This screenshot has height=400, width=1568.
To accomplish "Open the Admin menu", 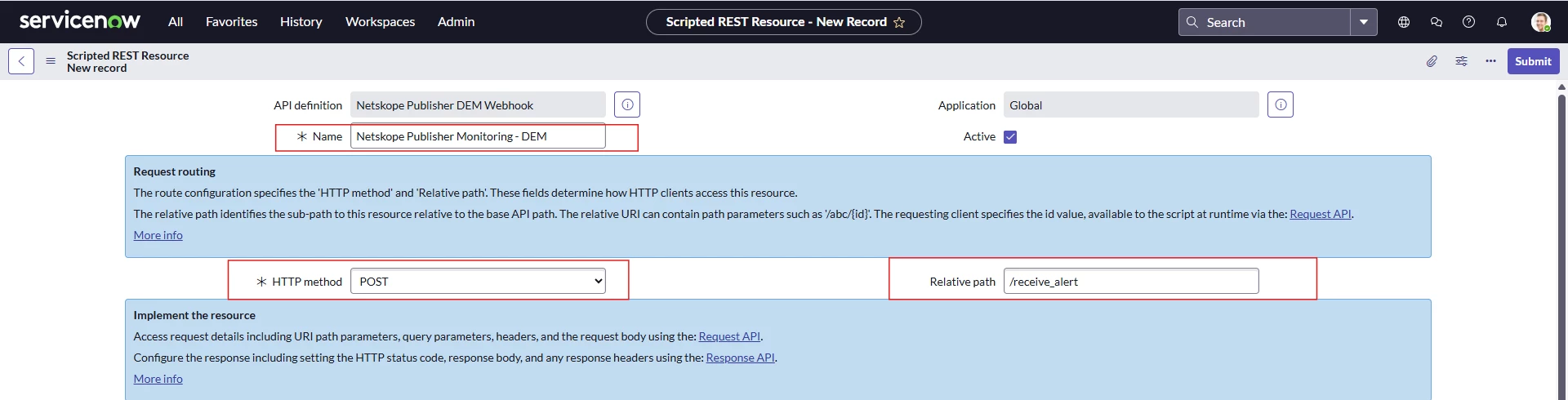I will 456,22.
